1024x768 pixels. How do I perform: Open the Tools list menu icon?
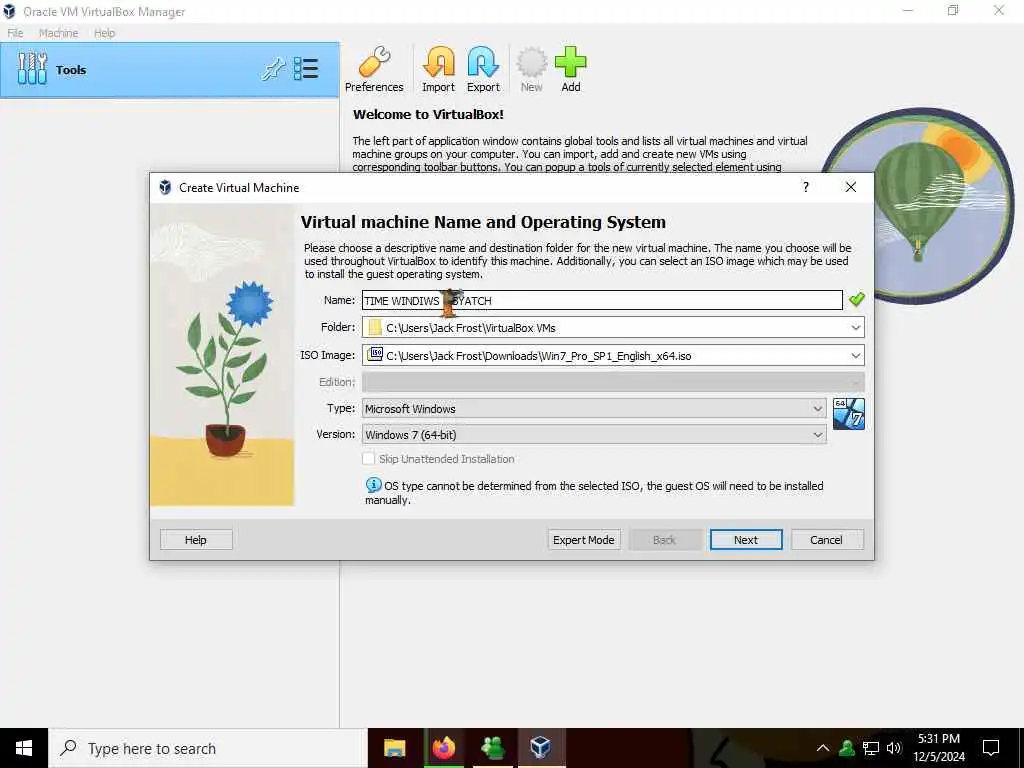point(306,69)
